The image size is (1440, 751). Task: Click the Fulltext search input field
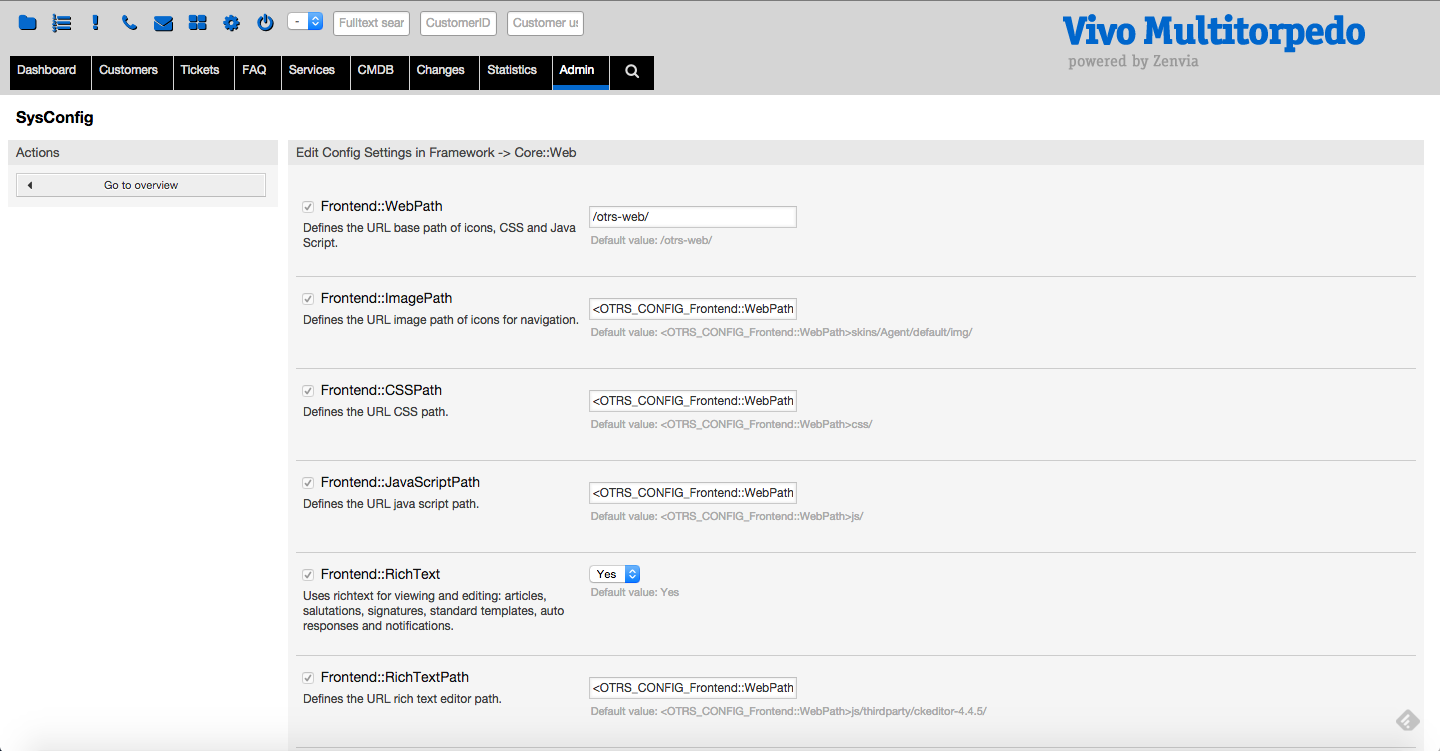pos(371,23)
